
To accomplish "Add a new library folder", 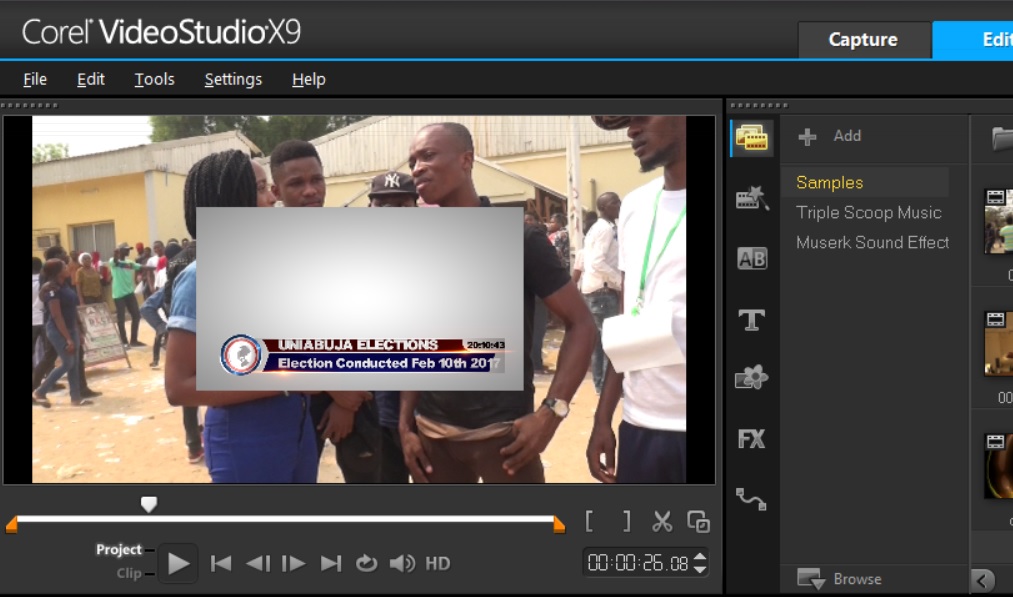I will pos(830,136).
